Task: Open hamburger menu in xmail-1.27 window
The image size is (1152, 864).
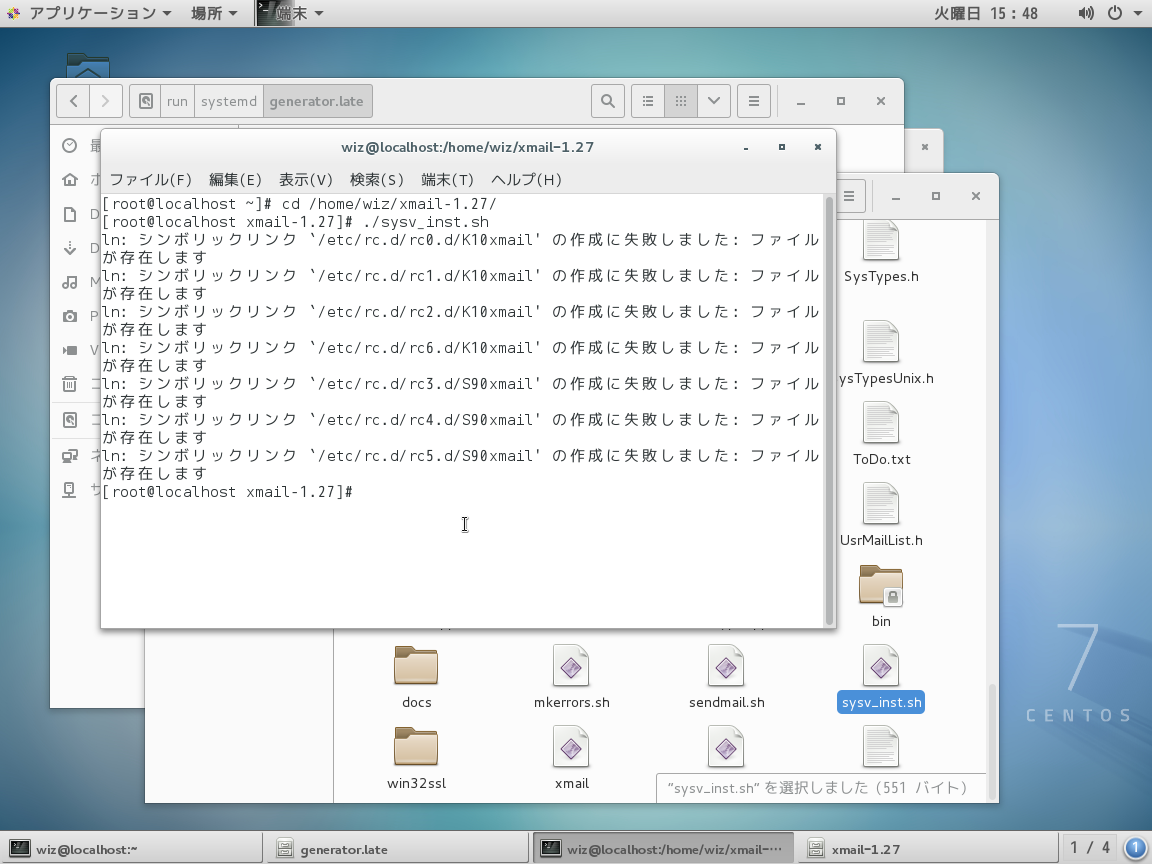Action: click(849, 196)
